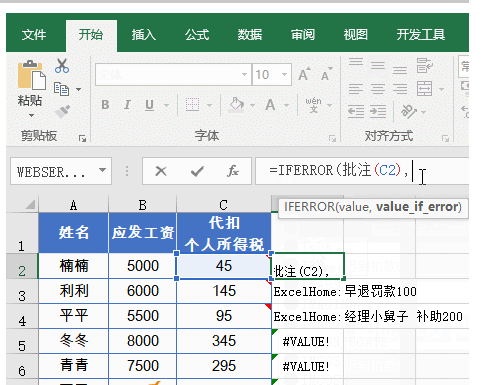Switch to the 开始 tab
The height and width of the screenshot is (385, 486).
(91, 35)
